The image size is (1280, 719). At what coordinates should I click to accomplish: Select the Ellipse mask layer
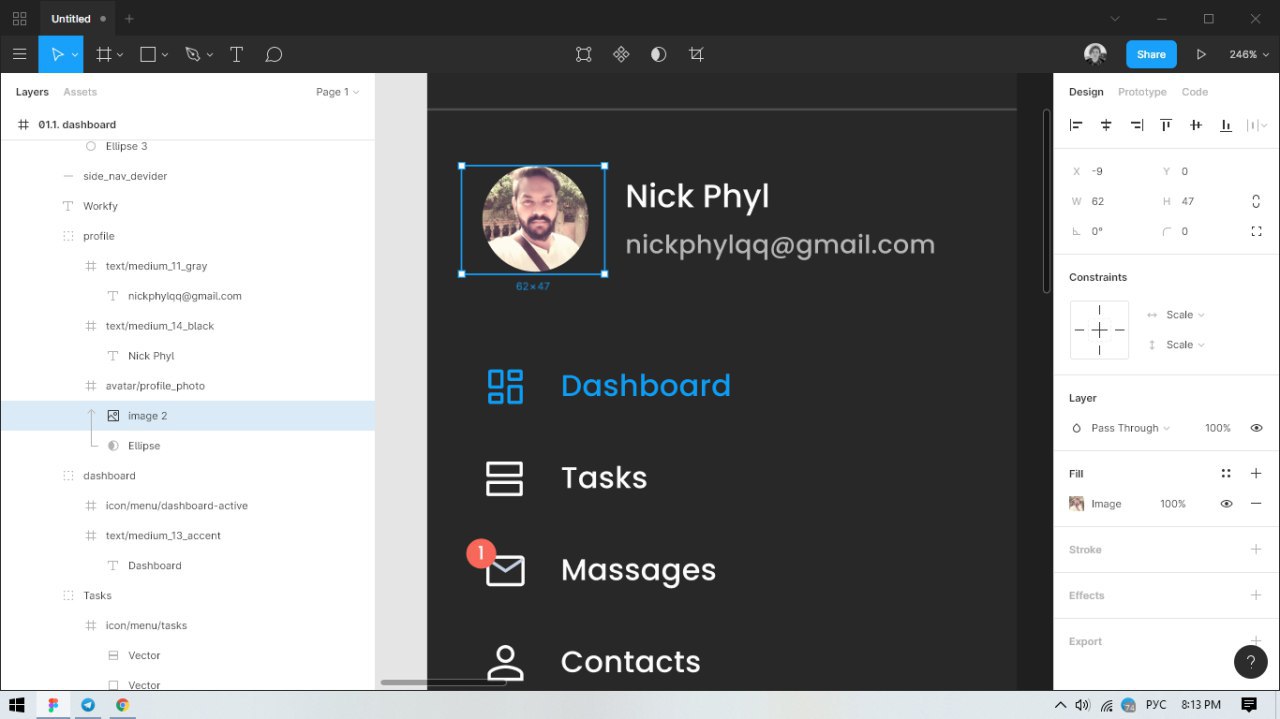pos(187,446)
